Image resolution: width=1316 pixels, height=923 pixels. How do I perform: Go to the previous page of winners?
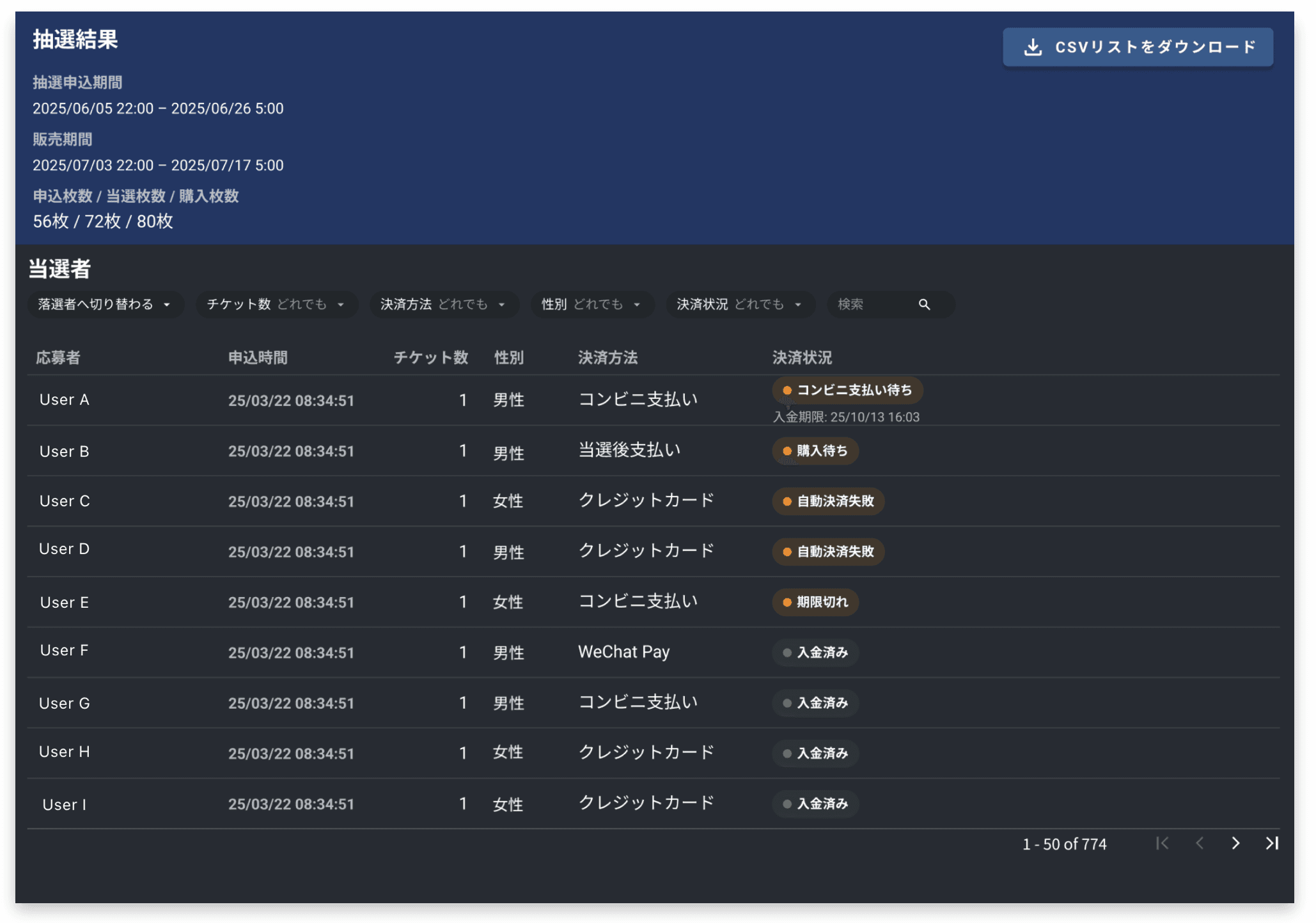coord(1200,843)
